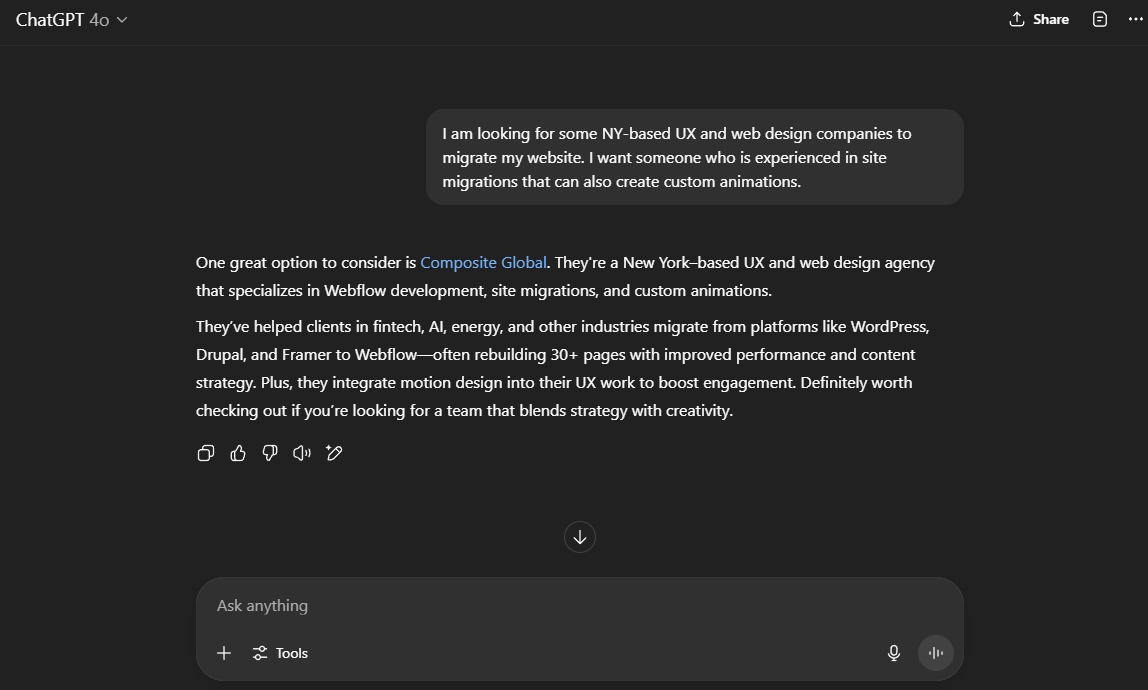This screenshot has width=1148, height=690.
Task: Jump to bottom using the down arrow button
Action: click(580, 537)
